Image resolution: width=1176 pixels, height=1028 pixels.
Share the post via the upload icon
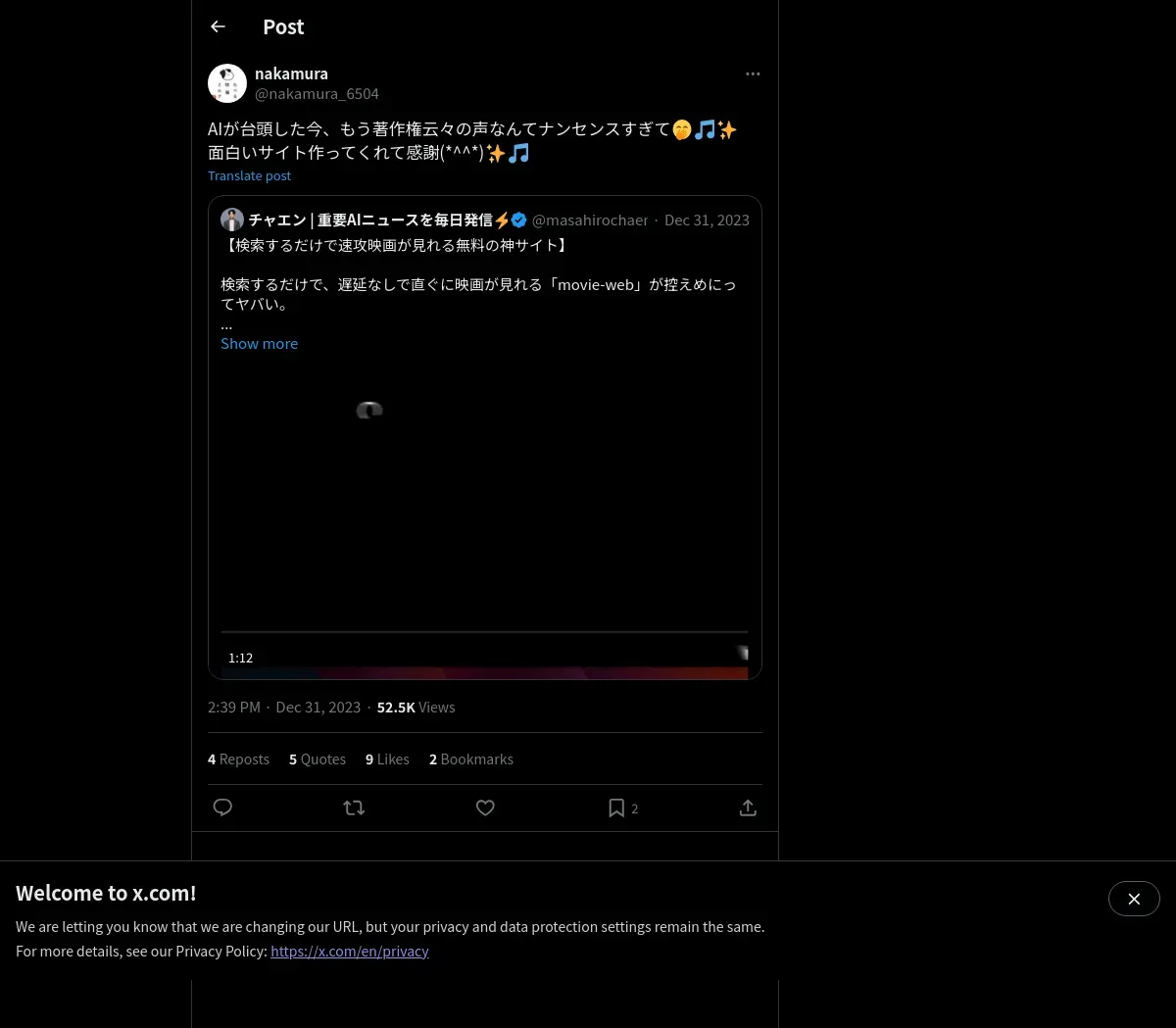tap(748, 808)
